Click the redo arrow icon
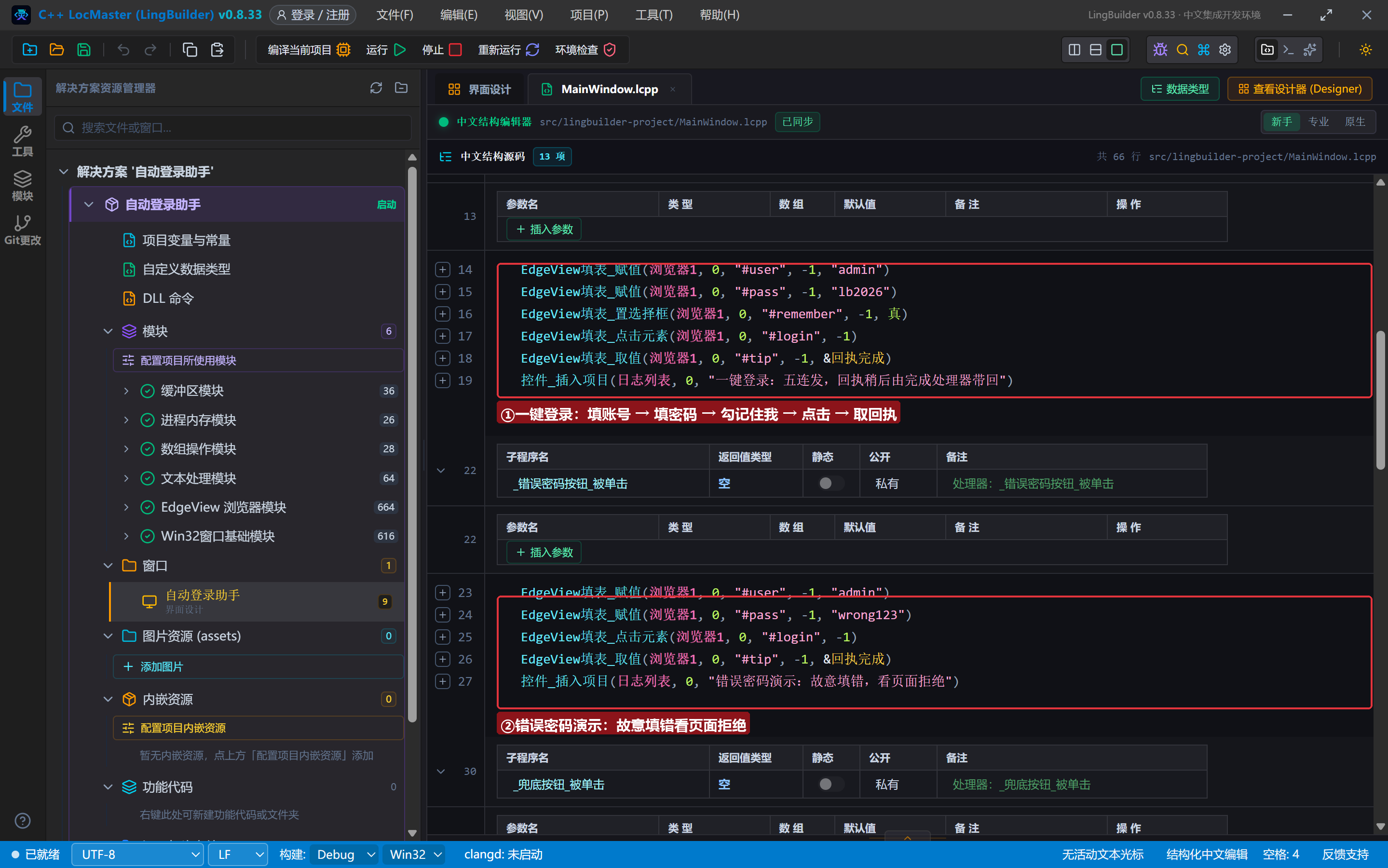The image size is (1388, 868). tap(150, 50)
